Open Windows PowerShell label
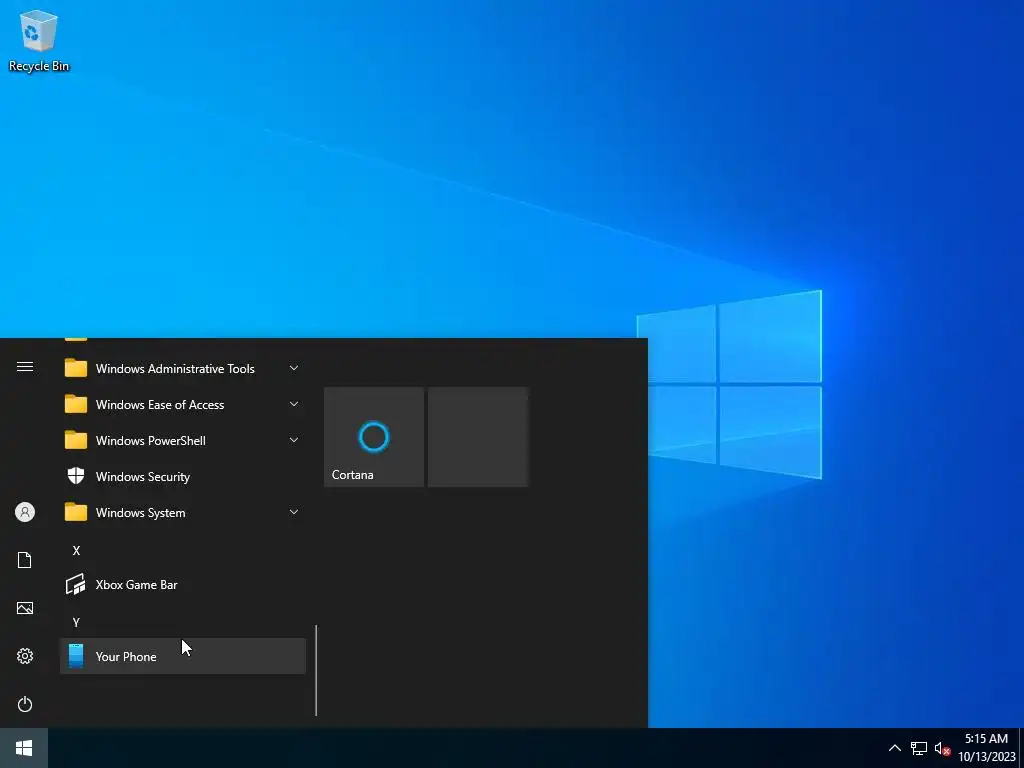1024x768 pixels. tap(151, 441)
